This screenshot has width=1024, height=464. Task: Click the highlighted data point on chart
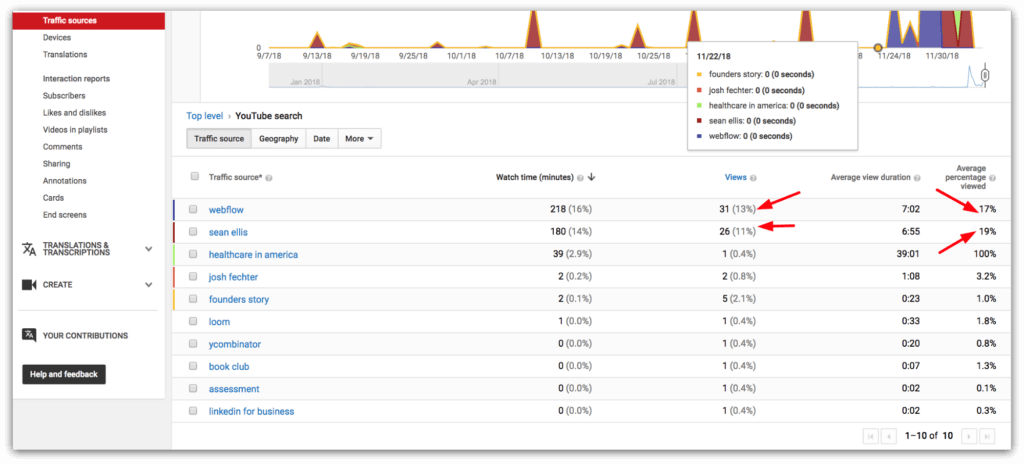pyautogui.click(x=878, y=48)
